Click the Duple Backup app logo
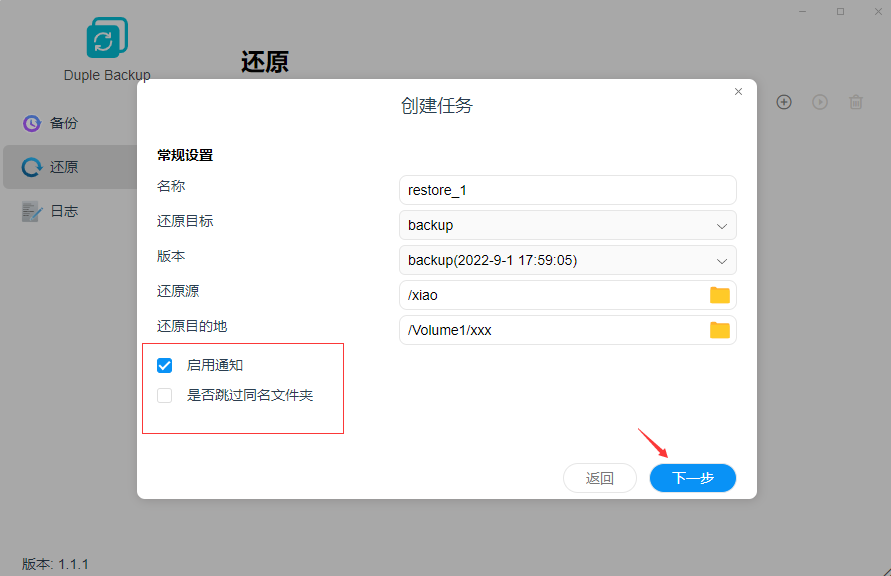 tap(107, 38)
